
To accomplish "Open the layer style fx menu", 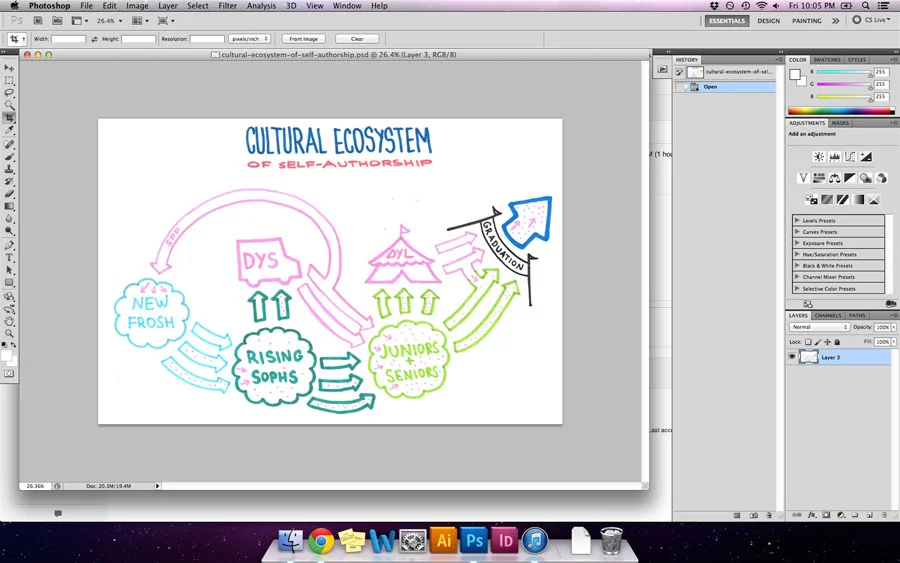I will pyautogui.click(x=812, y=515).
